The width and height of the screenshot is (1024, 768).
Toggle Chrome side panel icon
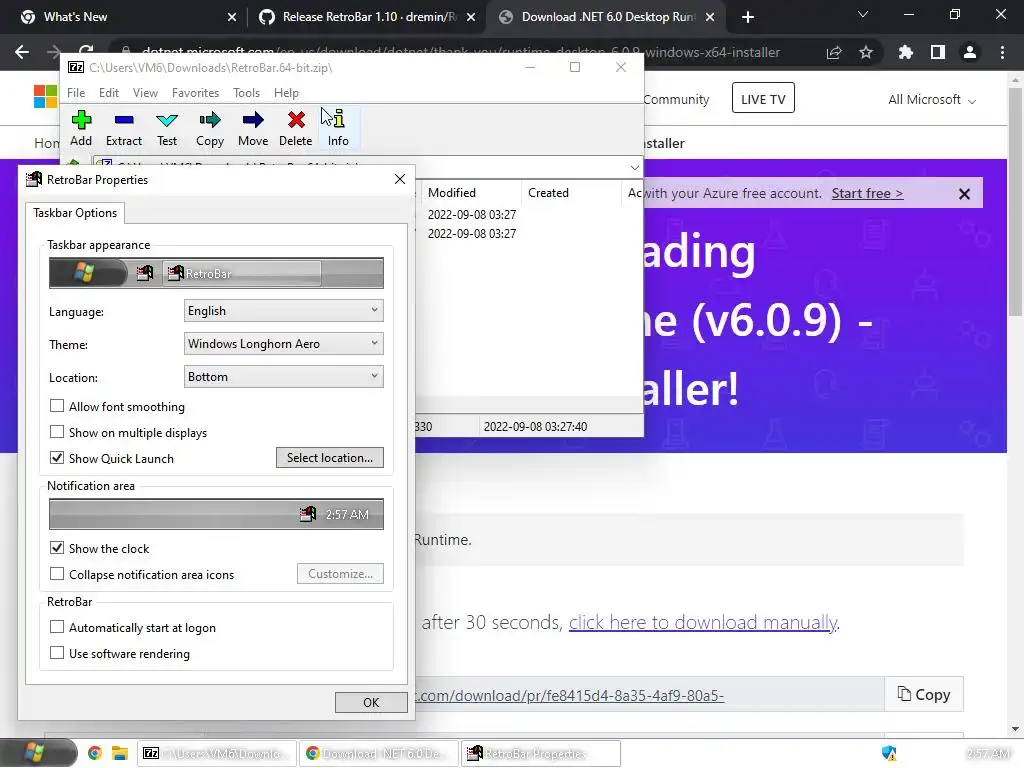point(938,52)
